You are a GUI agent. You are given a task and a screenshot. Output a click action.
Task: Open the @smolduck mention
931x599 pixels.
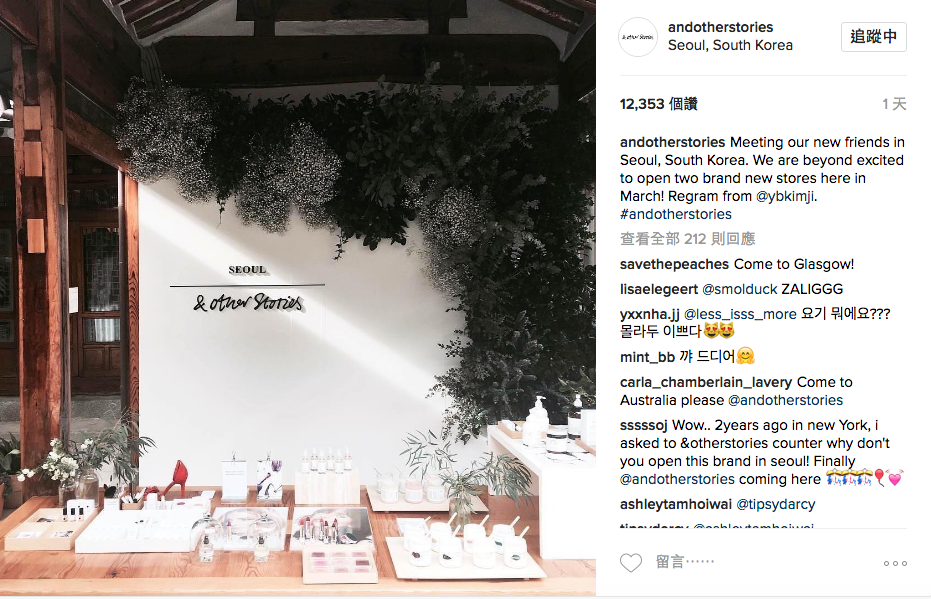click(x=739, y=289)
